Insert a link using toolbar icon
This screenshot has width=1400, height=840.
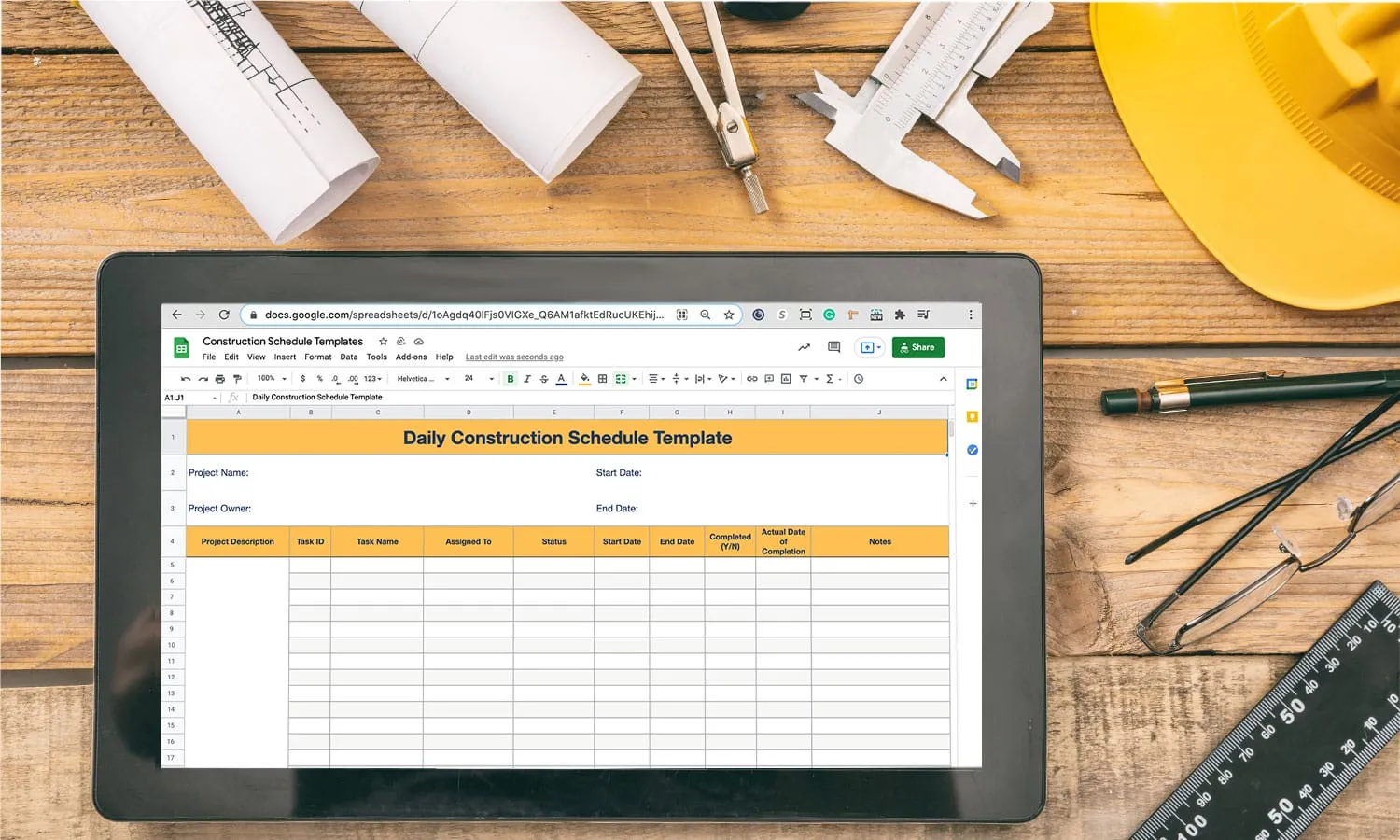click(751, 379)
